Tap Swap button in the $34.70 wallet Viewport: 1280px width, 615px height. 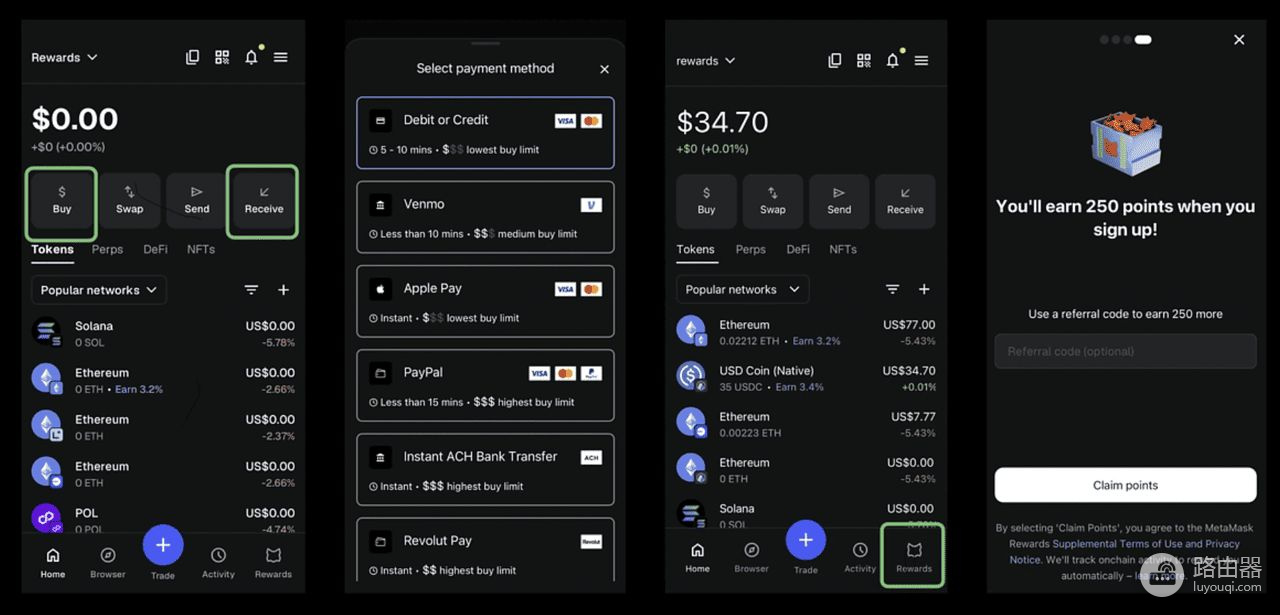(773, 202)
